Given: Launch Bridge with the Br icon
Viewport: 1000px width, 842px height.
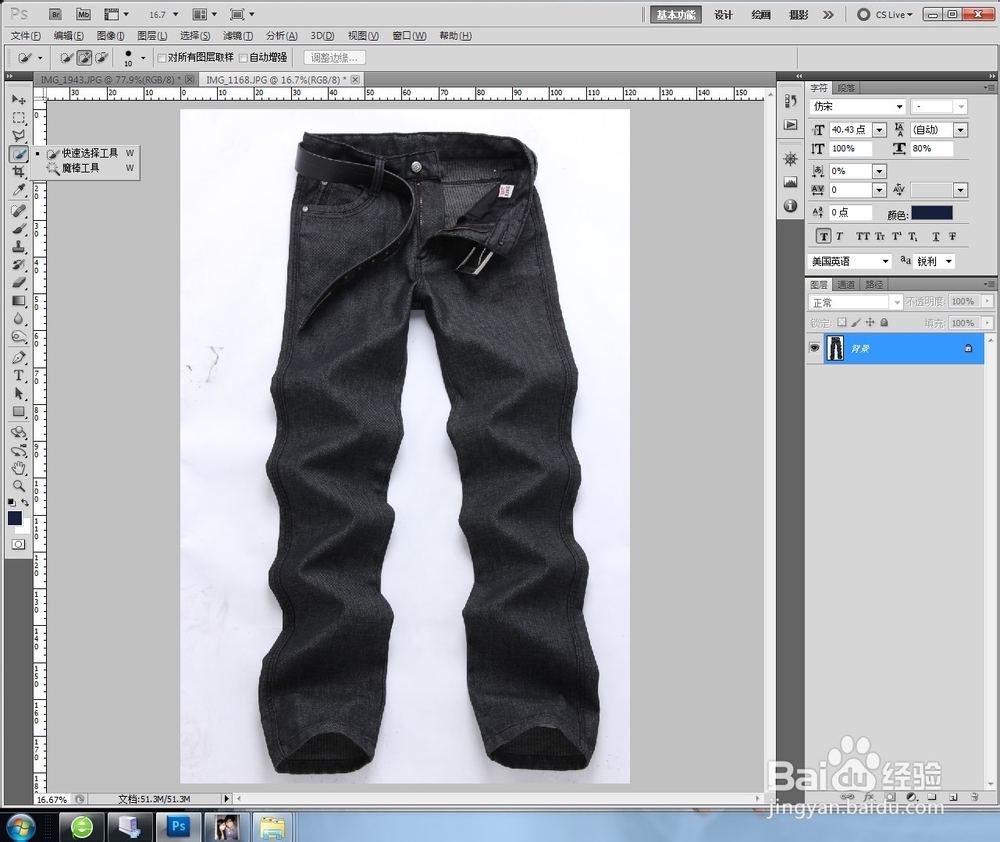Looking at the screenshot, I should coord(55,14).
